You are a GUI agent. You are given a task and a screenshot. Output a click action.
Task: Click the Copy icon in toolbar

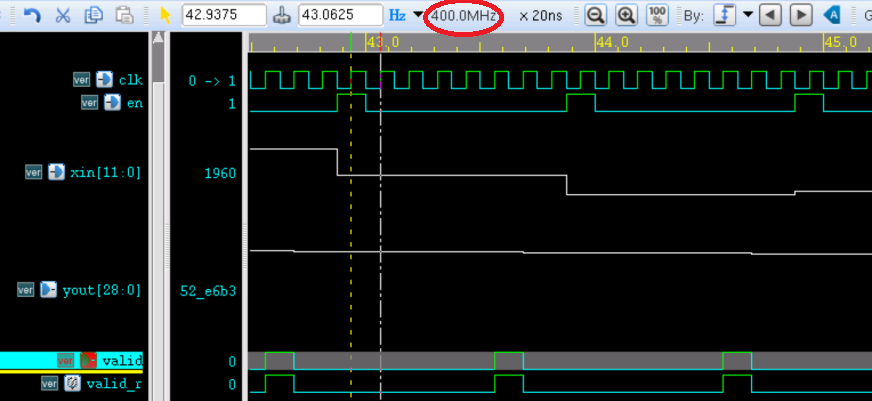pos(93,16)
